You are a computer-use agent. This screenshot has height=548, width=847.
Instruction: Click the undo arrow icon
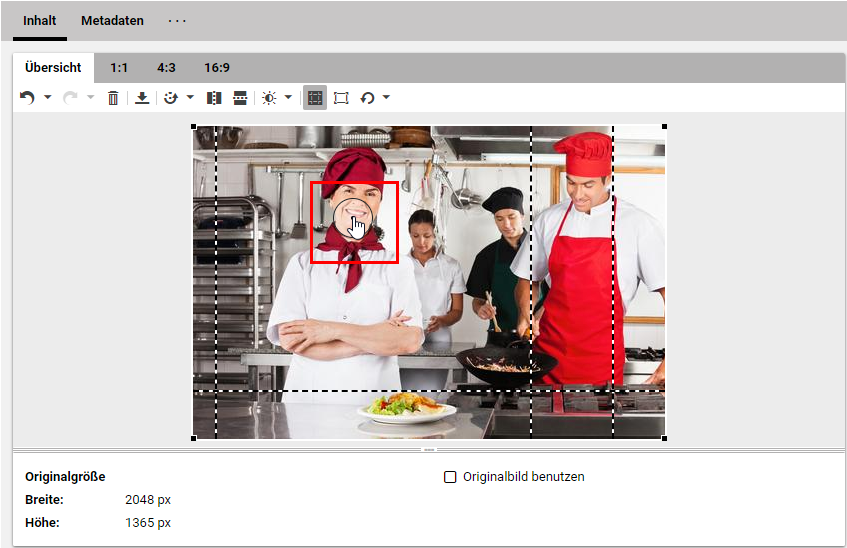tap(27, 98)
